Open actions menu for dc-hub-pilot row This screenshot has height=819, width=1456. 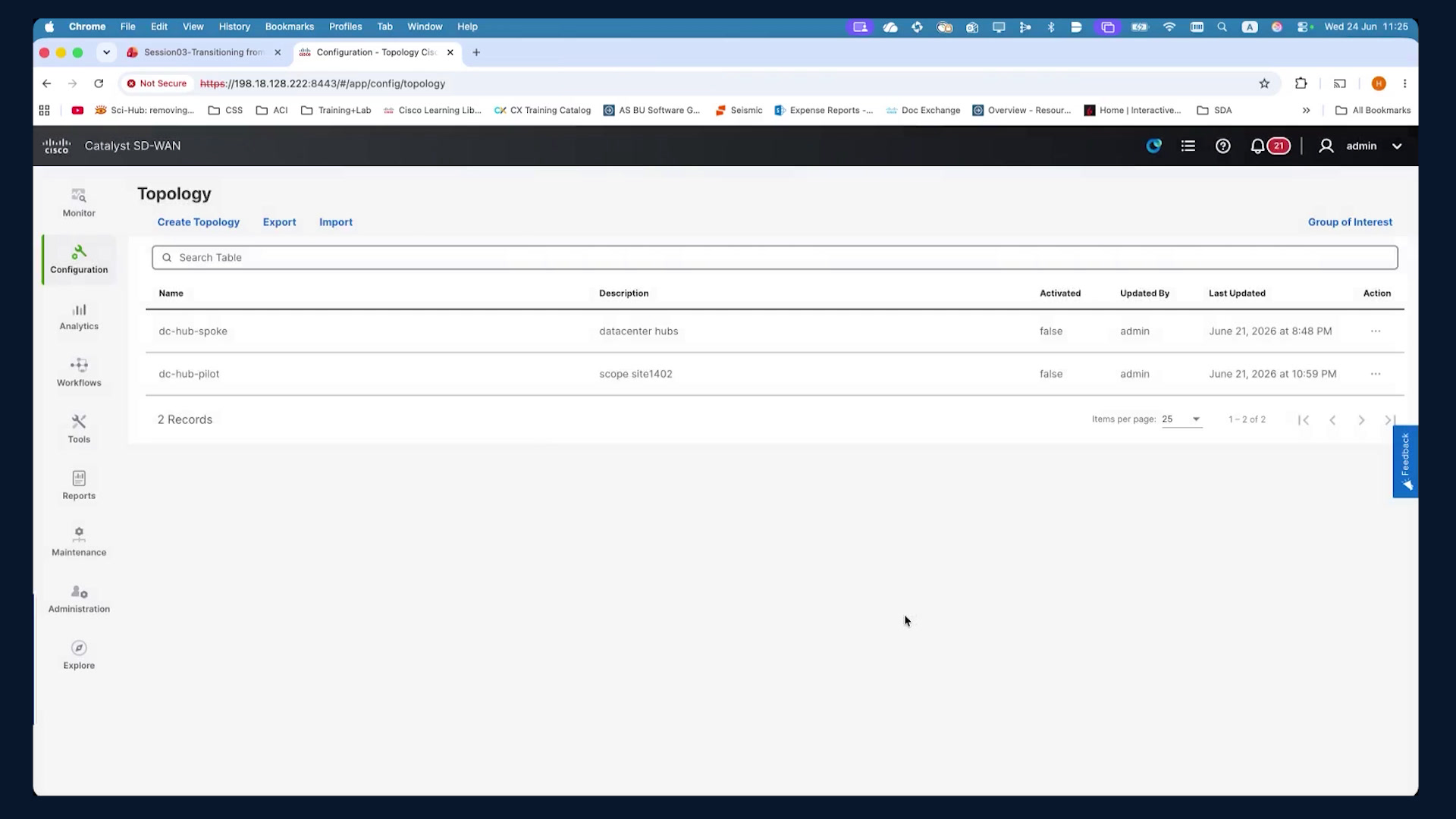pyautogui.click(x=1376, y=374)
